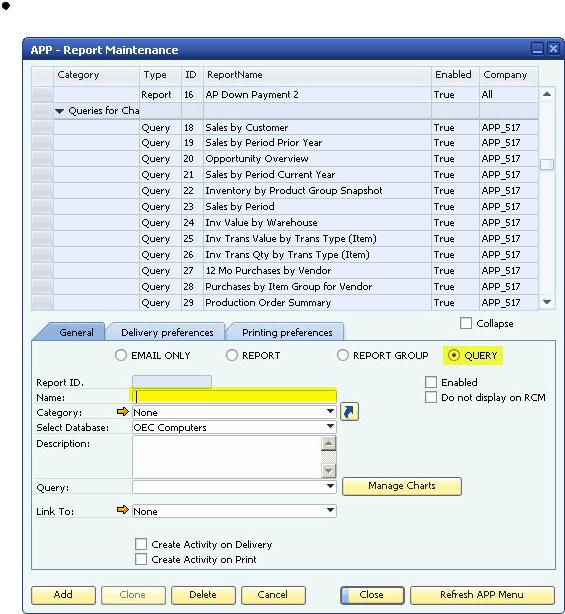Click the table scroll down arrow
The image size is (565, 614).
[547, 302]
